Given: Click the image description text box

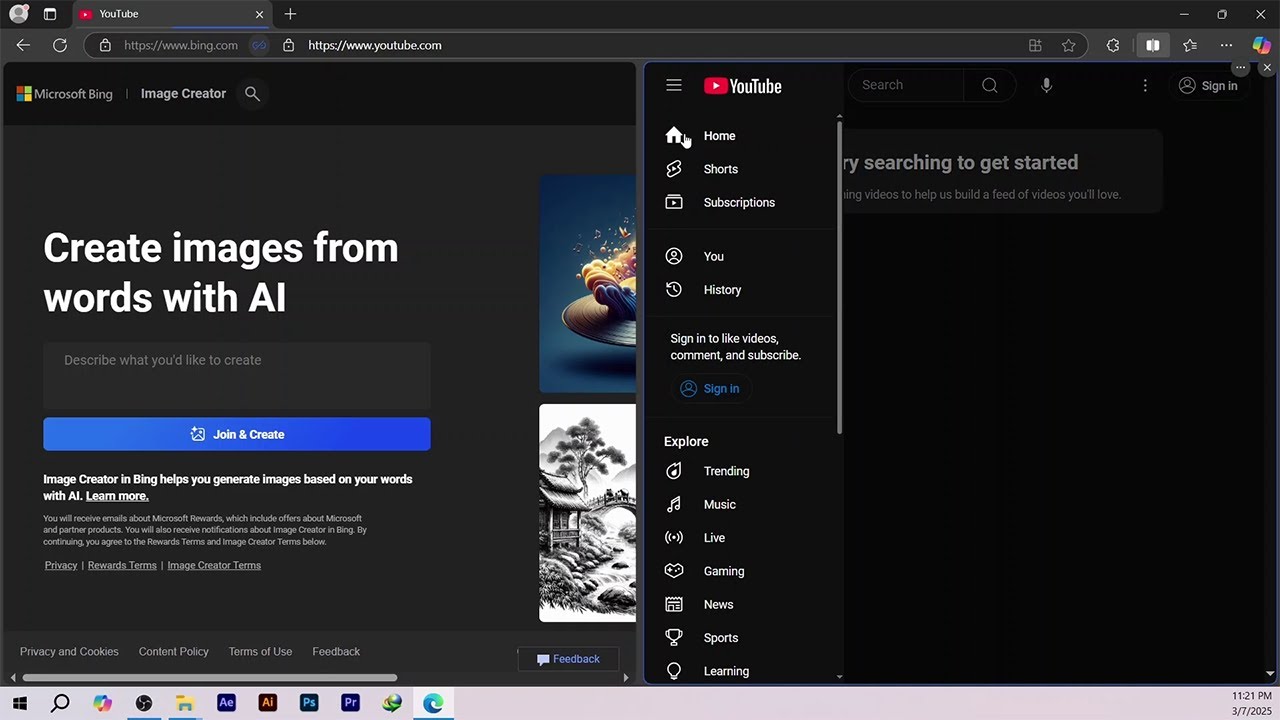Looking at the screenshot, I should tap(237, 374).
